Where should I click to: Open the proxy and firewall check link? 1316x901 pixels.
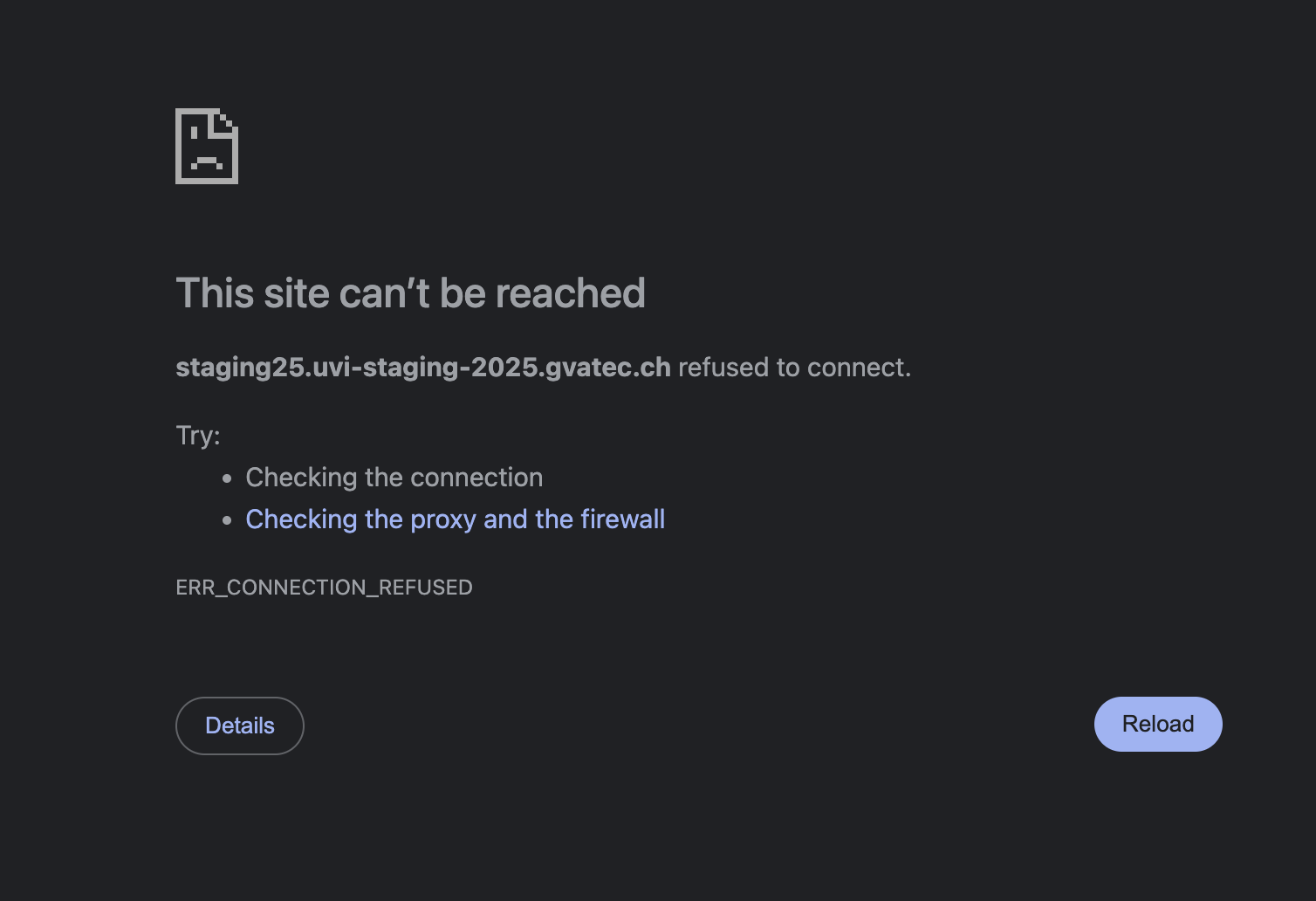click(x=455, y=519)
